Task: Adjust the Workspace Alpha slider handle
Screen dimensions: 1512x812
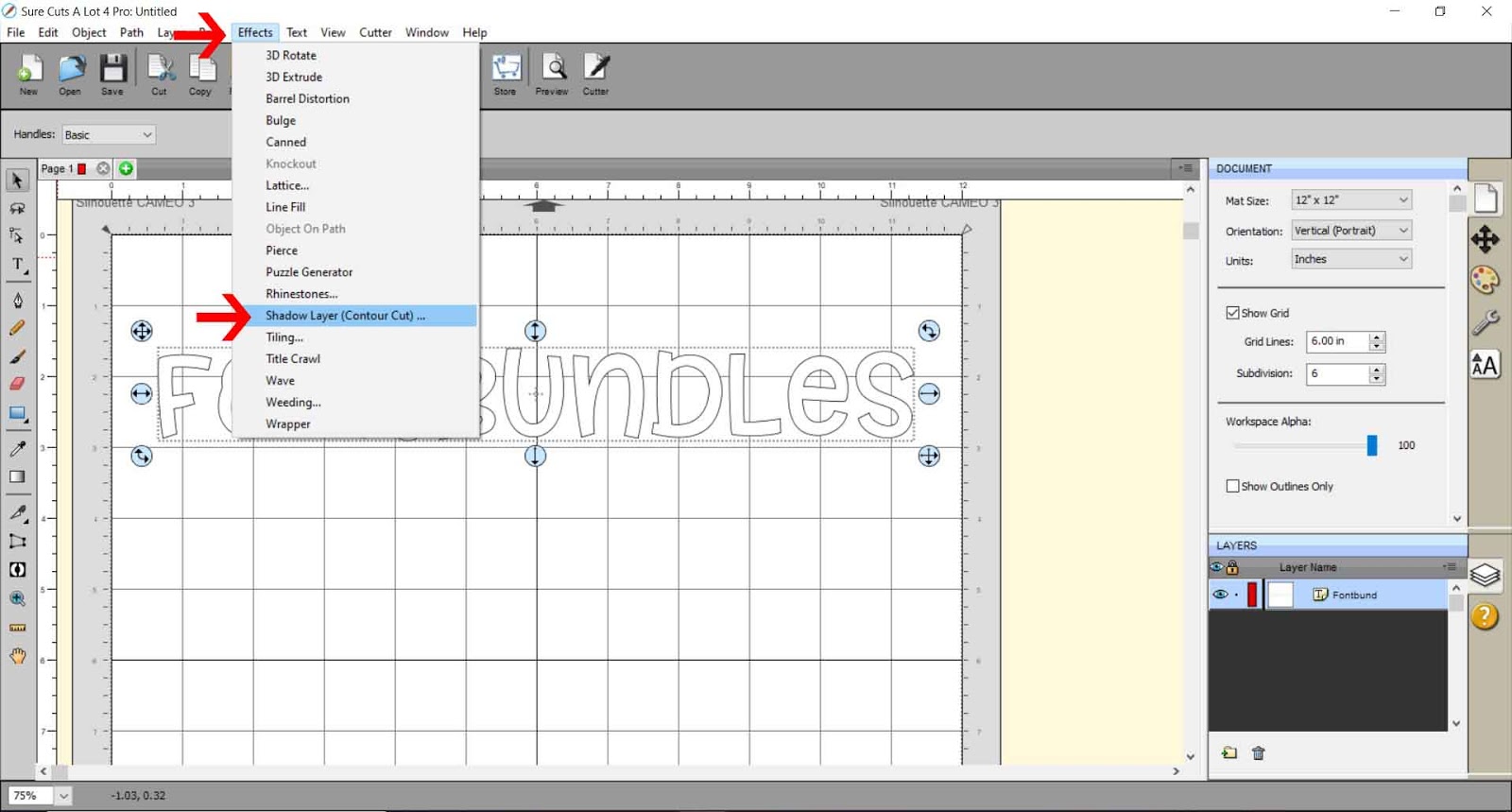Action: pyautogui.click(x=1372, y=445)
